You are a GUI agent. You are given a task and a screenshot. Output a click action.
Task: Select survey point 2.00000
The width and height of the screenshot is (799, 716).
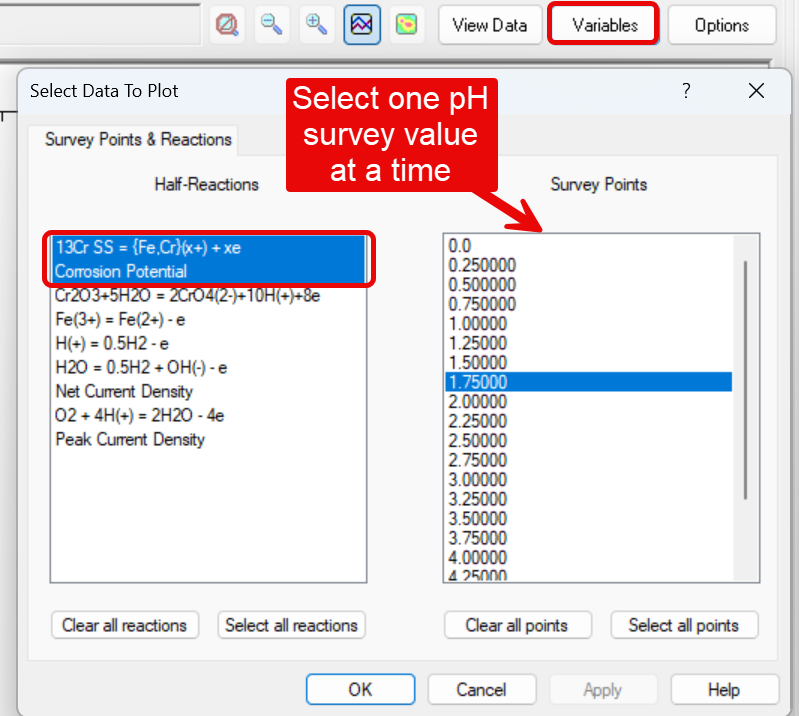(589, 402)
